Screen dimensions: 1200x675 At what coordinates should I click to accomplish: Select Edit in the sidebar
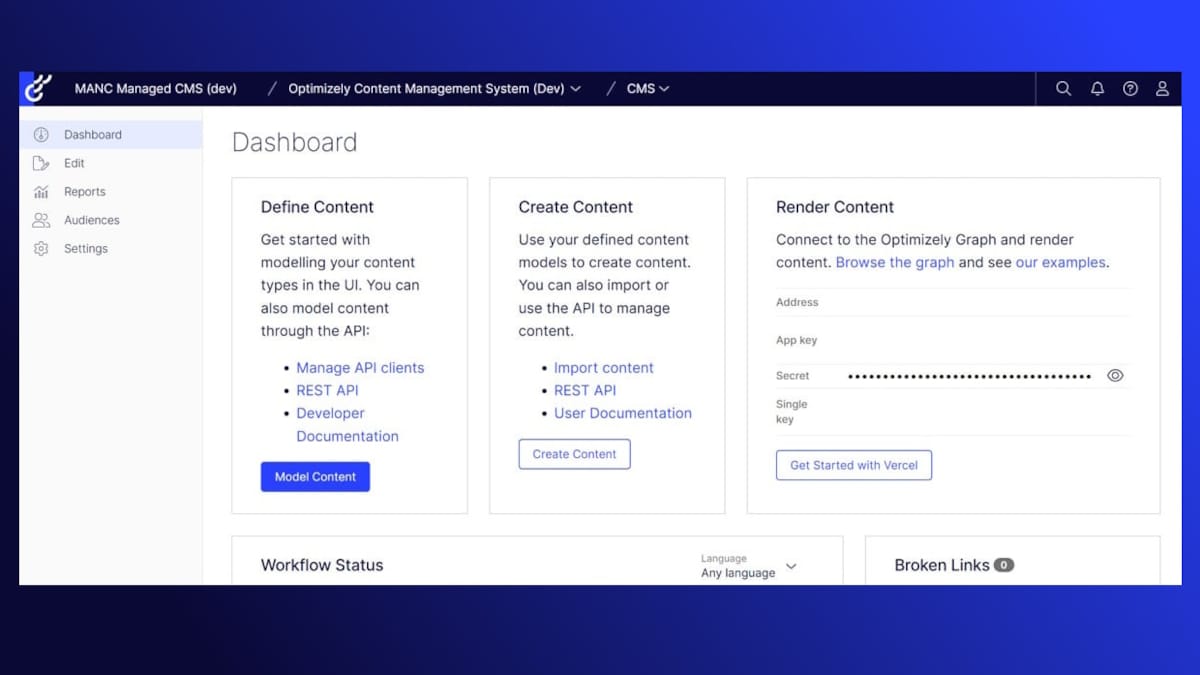point(111,163)
